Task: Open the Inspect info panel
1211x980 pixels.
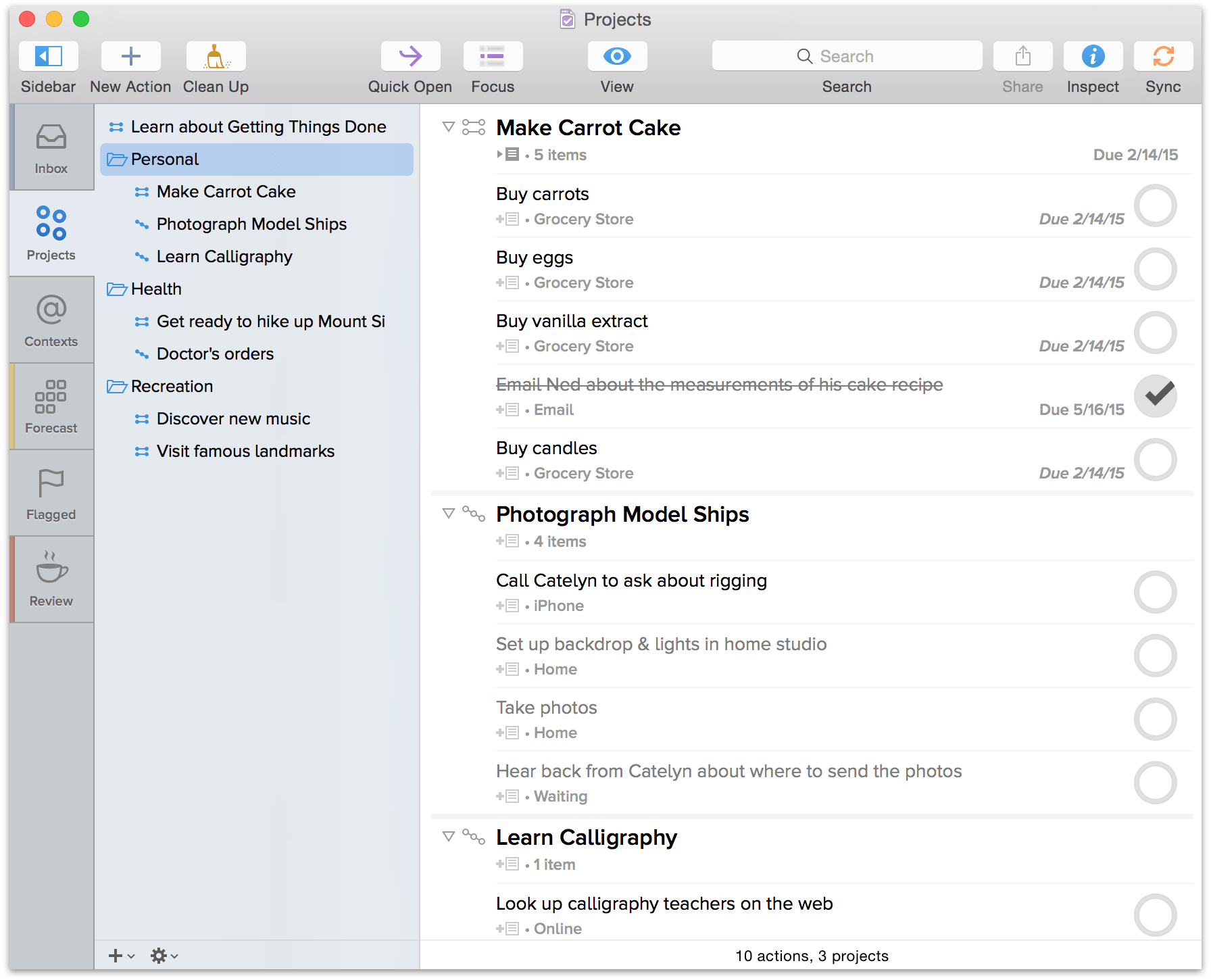Action: click(1093, 56)
